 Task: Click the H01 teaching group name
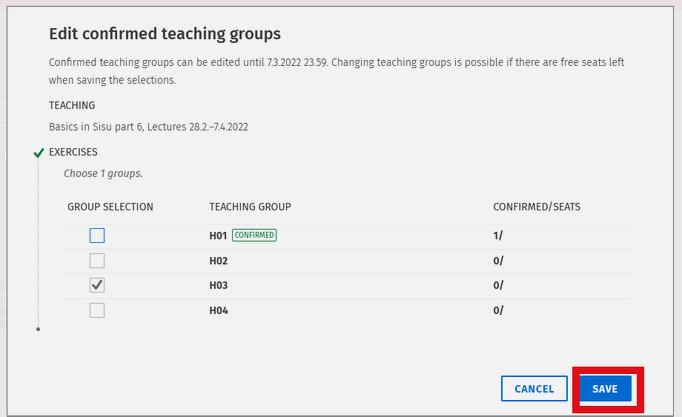pos(218,235)
